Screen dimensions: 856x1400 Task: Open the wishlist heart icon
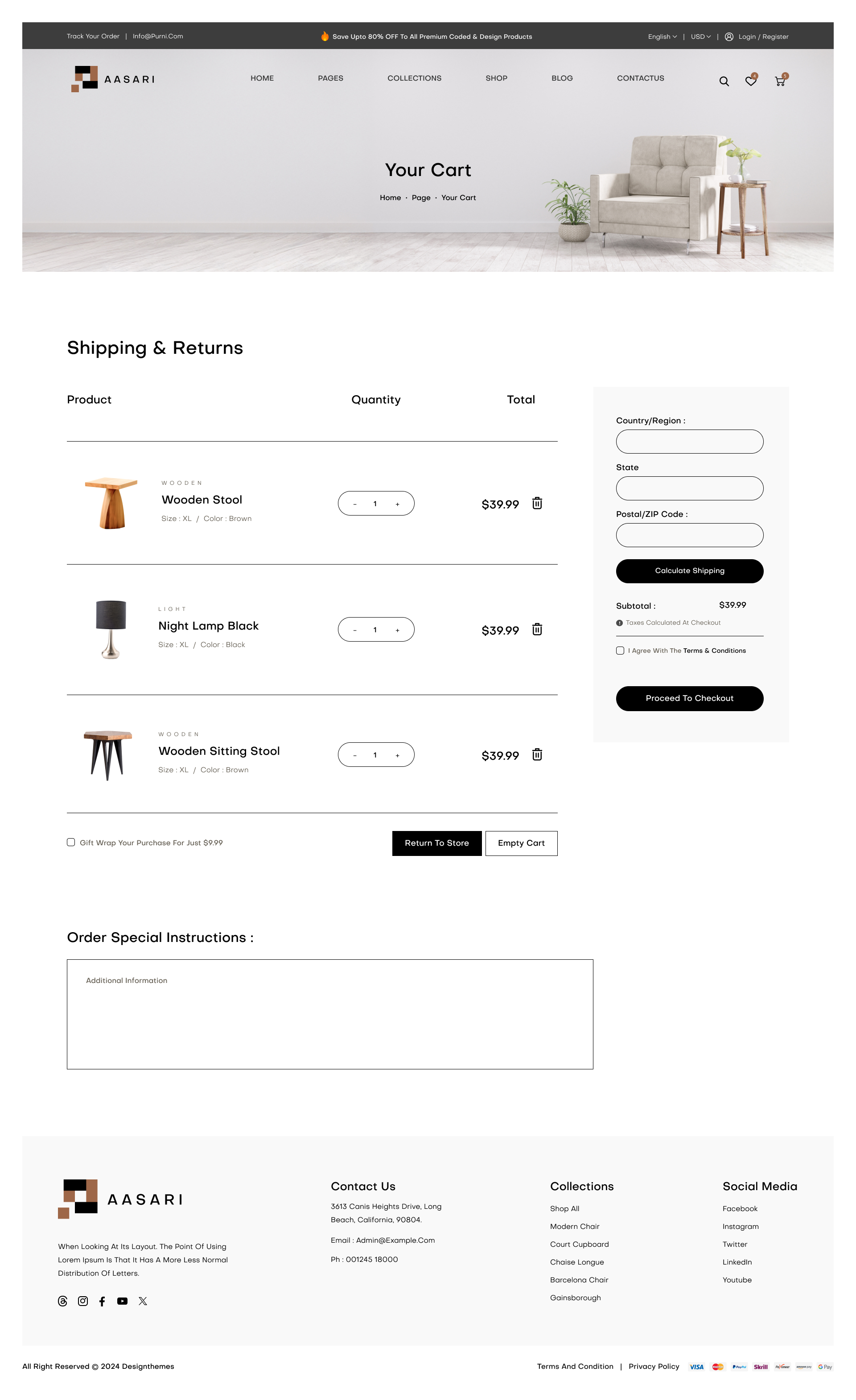pyautogui.click(x=750, y=81)
